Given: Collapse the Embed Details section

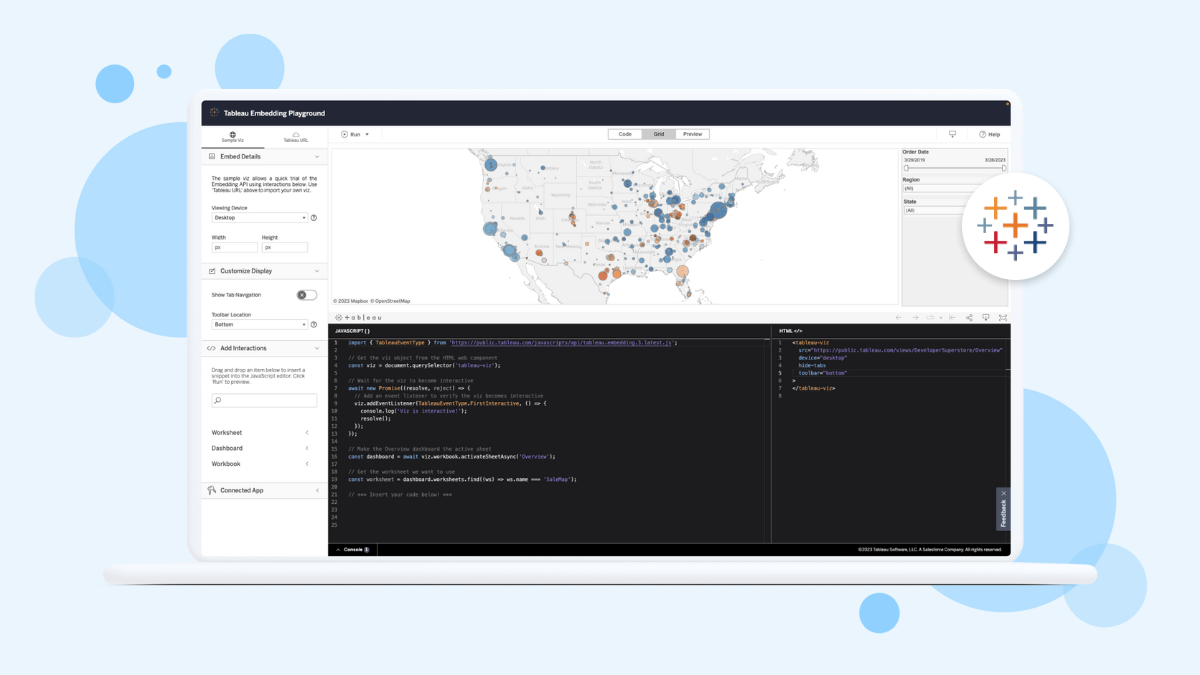Looking at the screenshot, I should 317,157.
